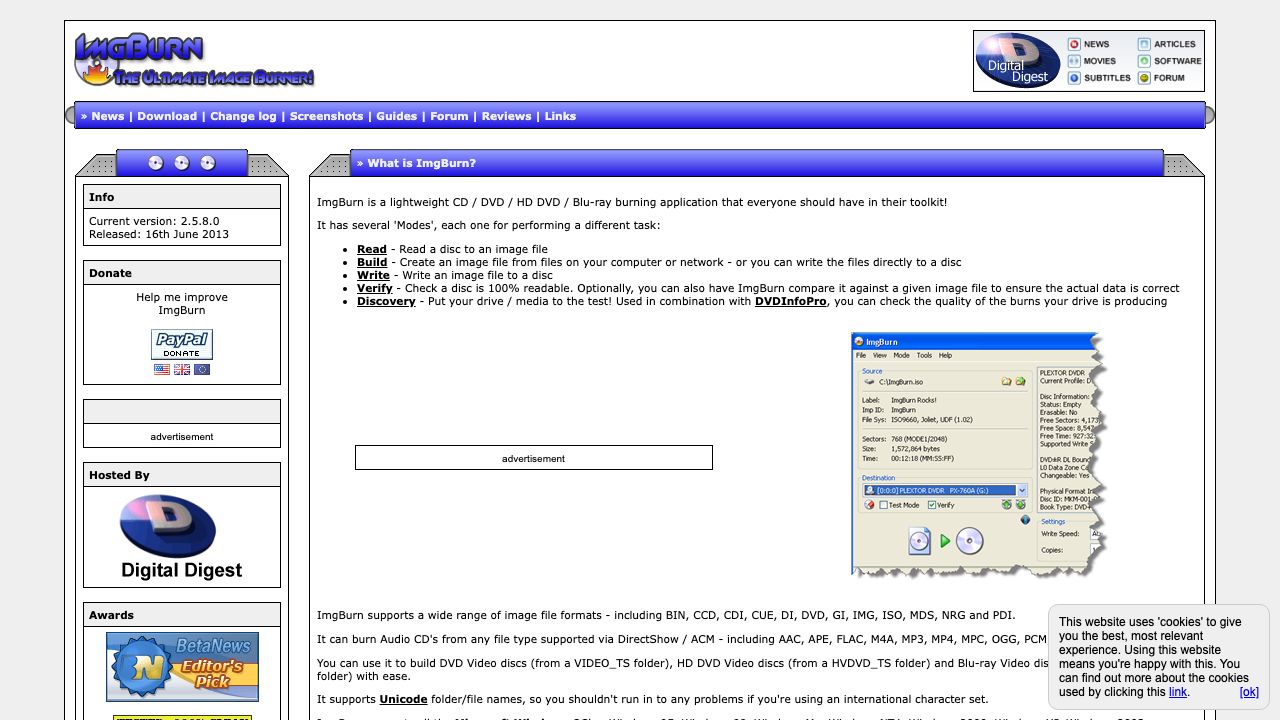This screenshot has height=720, width=1280.
Task: Open Digital Digest ARTICLES icon link
Action: (x=1166, y=44)
